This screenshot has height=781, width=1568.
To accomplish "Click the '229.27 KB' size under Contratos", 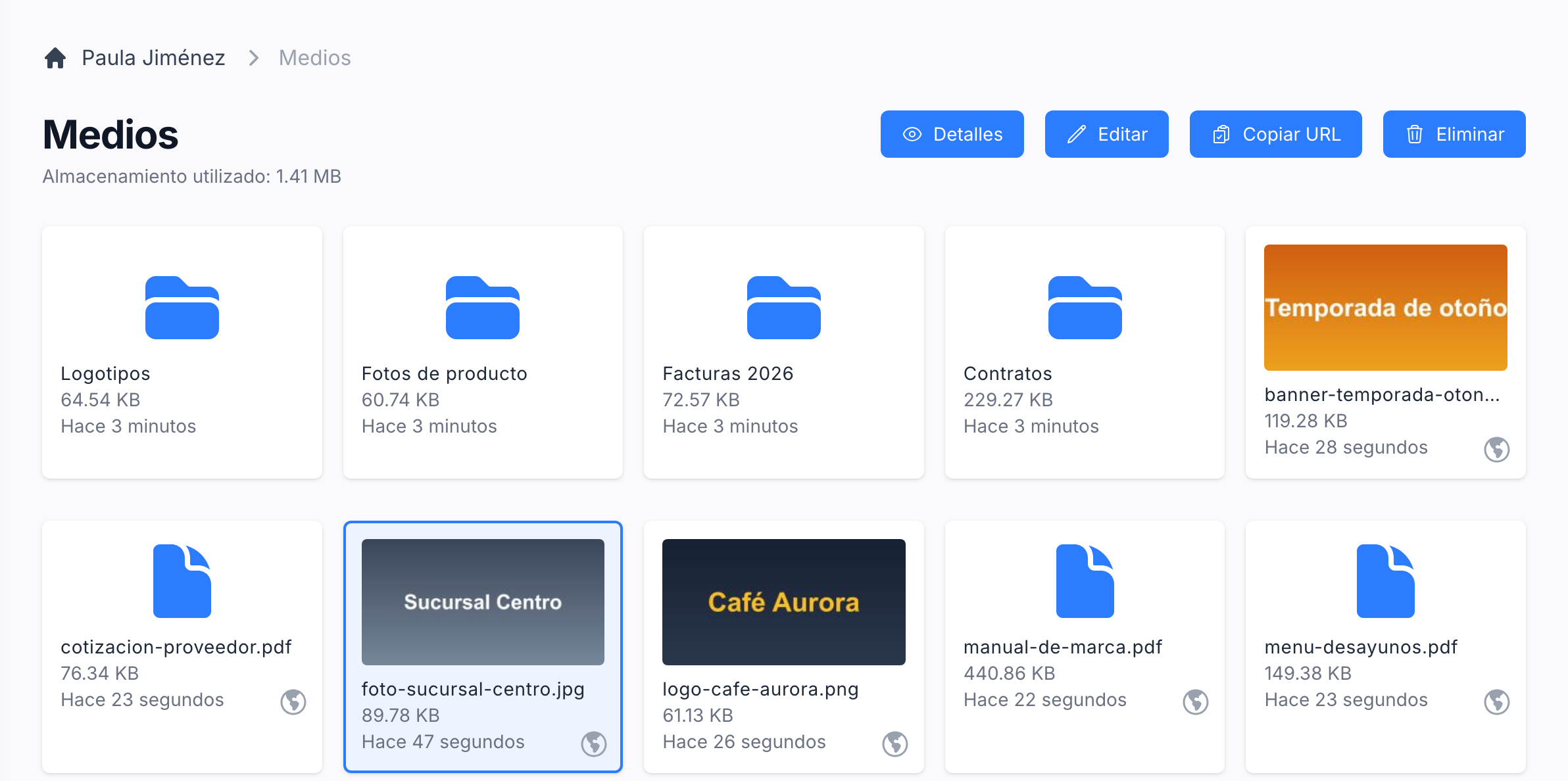I will (1008, 400).
